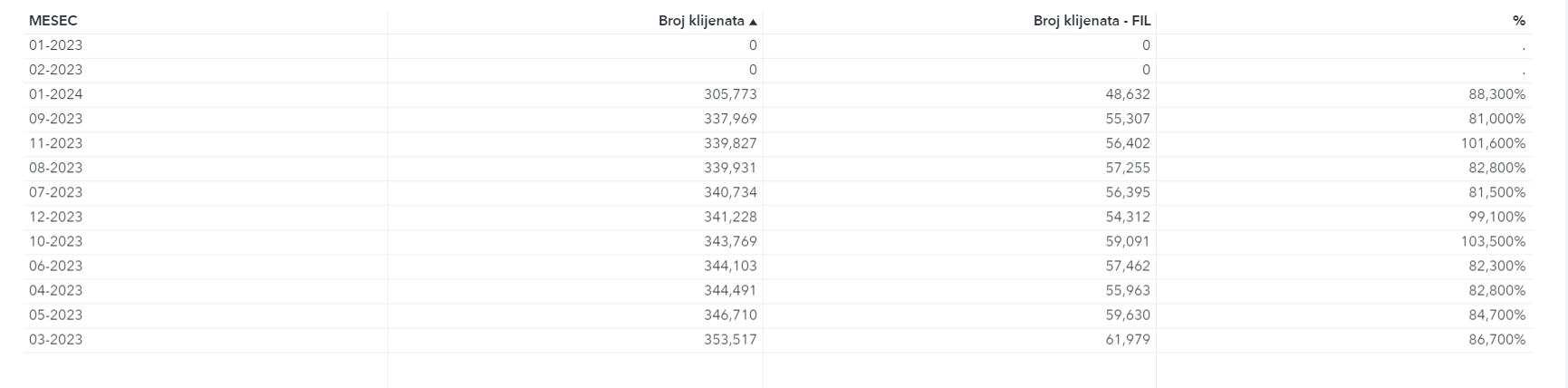Click the ascending sort arrow on Broj klijenata
The height and width of the screenshot is (388, 1568).
pos(754,22)
